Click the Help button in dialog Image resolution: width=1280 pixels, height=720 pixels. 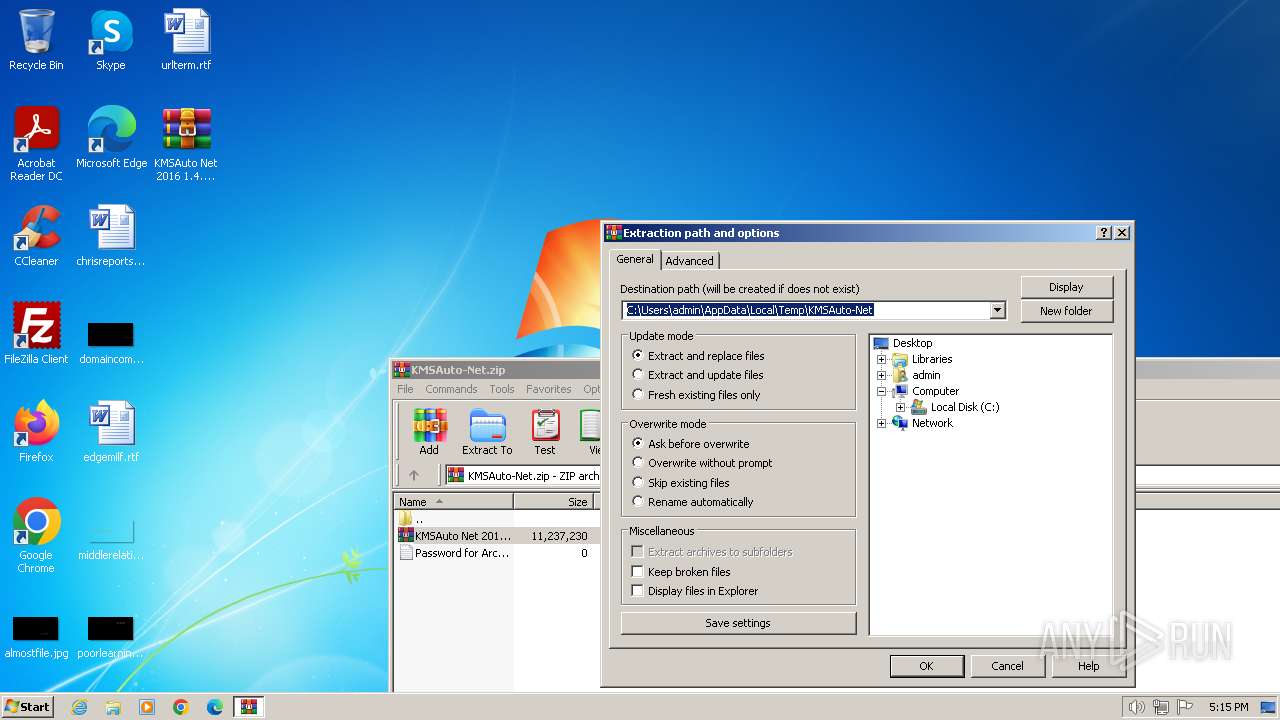1088,666
